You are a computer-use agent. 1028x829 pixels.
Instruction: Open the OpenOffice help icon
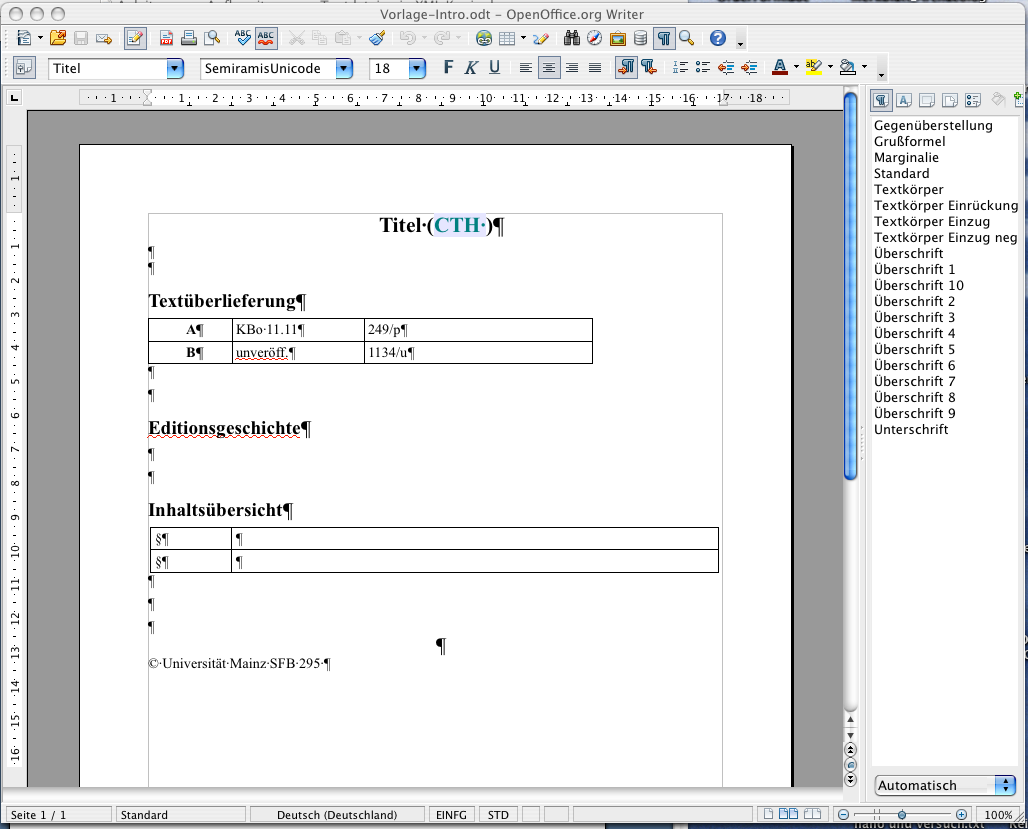pyautogui.click(x=717, y=39)
